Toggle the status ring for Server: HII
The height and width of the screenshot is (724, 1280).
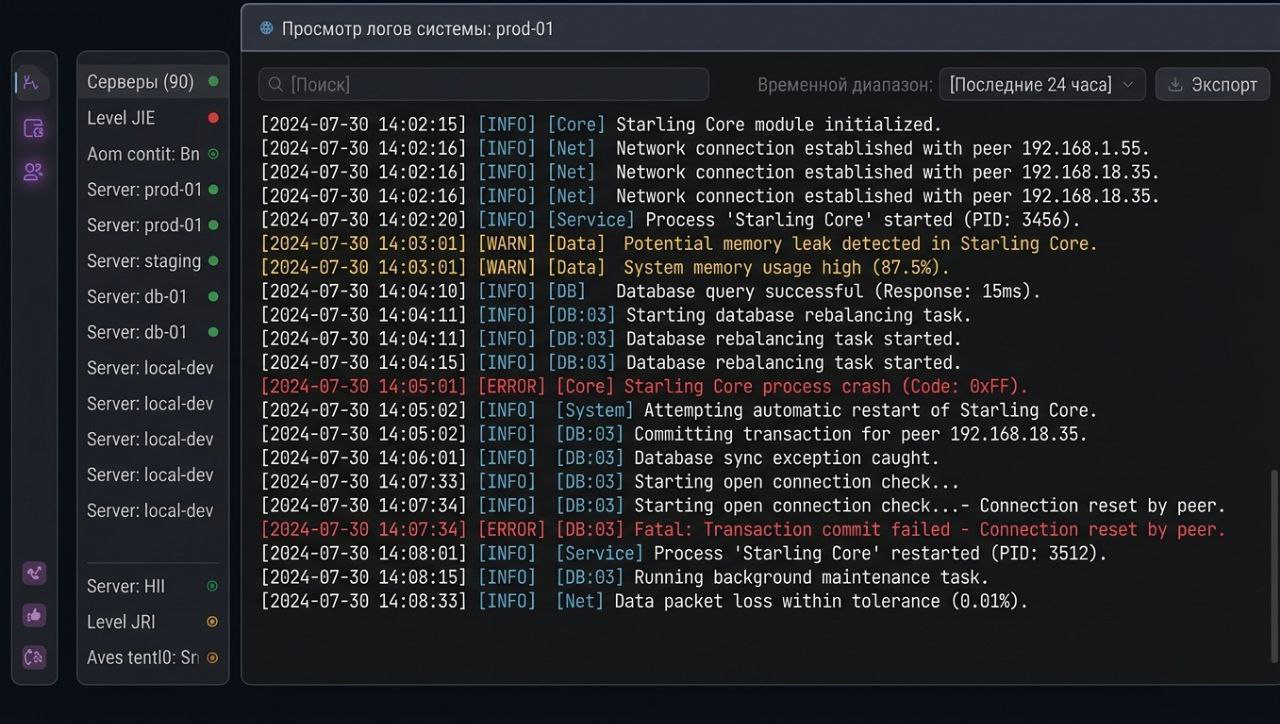(212, 586)
